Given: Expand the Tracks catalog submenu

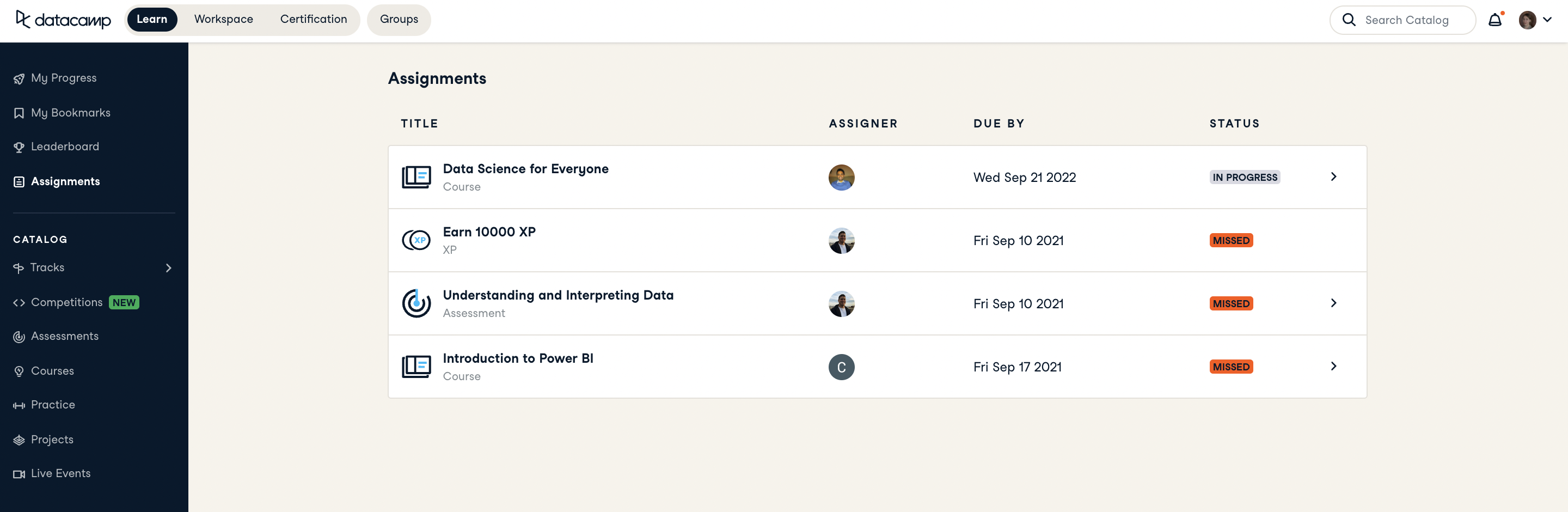Looking at the screenshot, I should pyautogui.click(x=169, y=268).
